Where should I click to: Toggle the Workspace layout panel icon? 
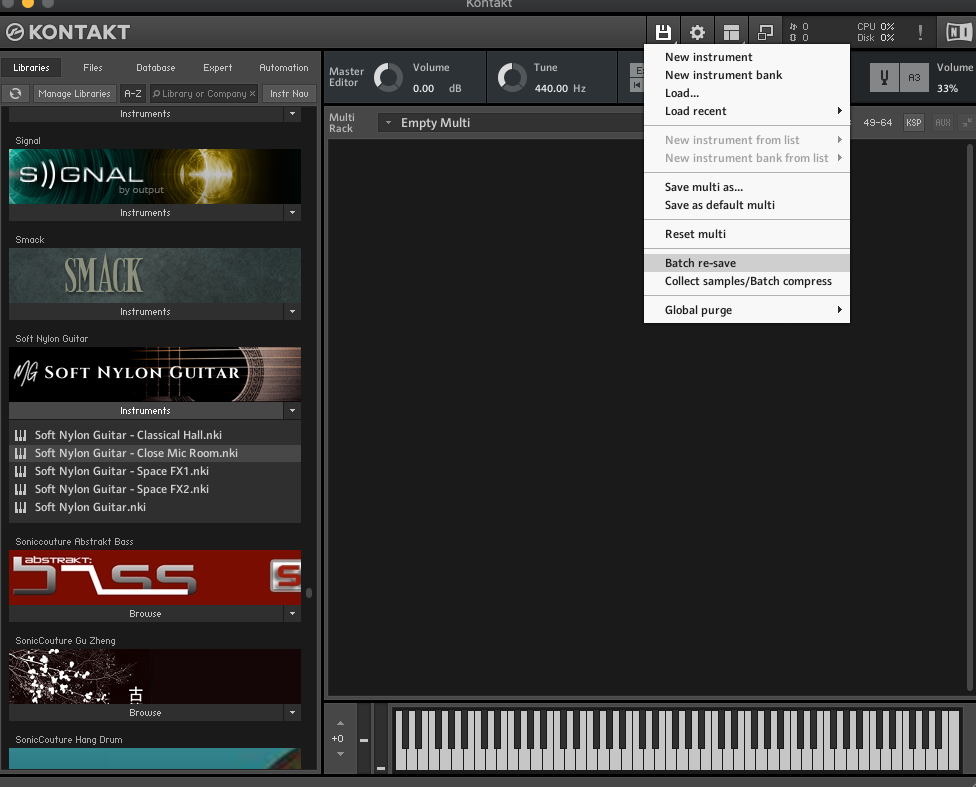pyautogui.click(x=731, y=32)
